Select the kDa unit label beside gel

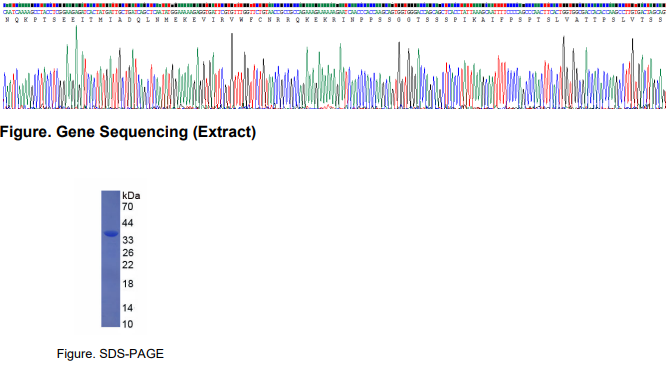tap(131, 196)
